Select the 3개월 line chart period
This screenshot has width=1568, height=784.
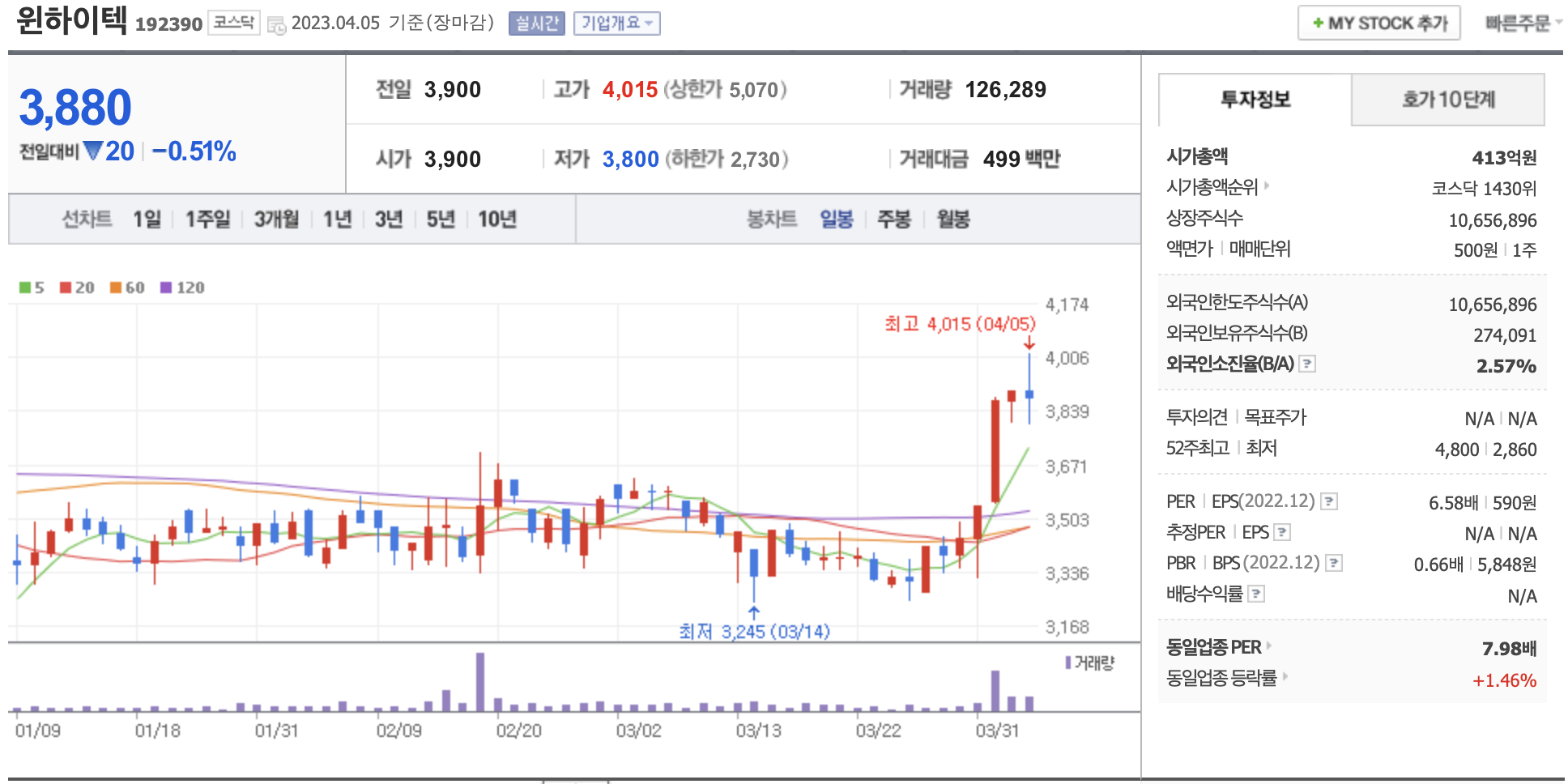pos(276,219)
